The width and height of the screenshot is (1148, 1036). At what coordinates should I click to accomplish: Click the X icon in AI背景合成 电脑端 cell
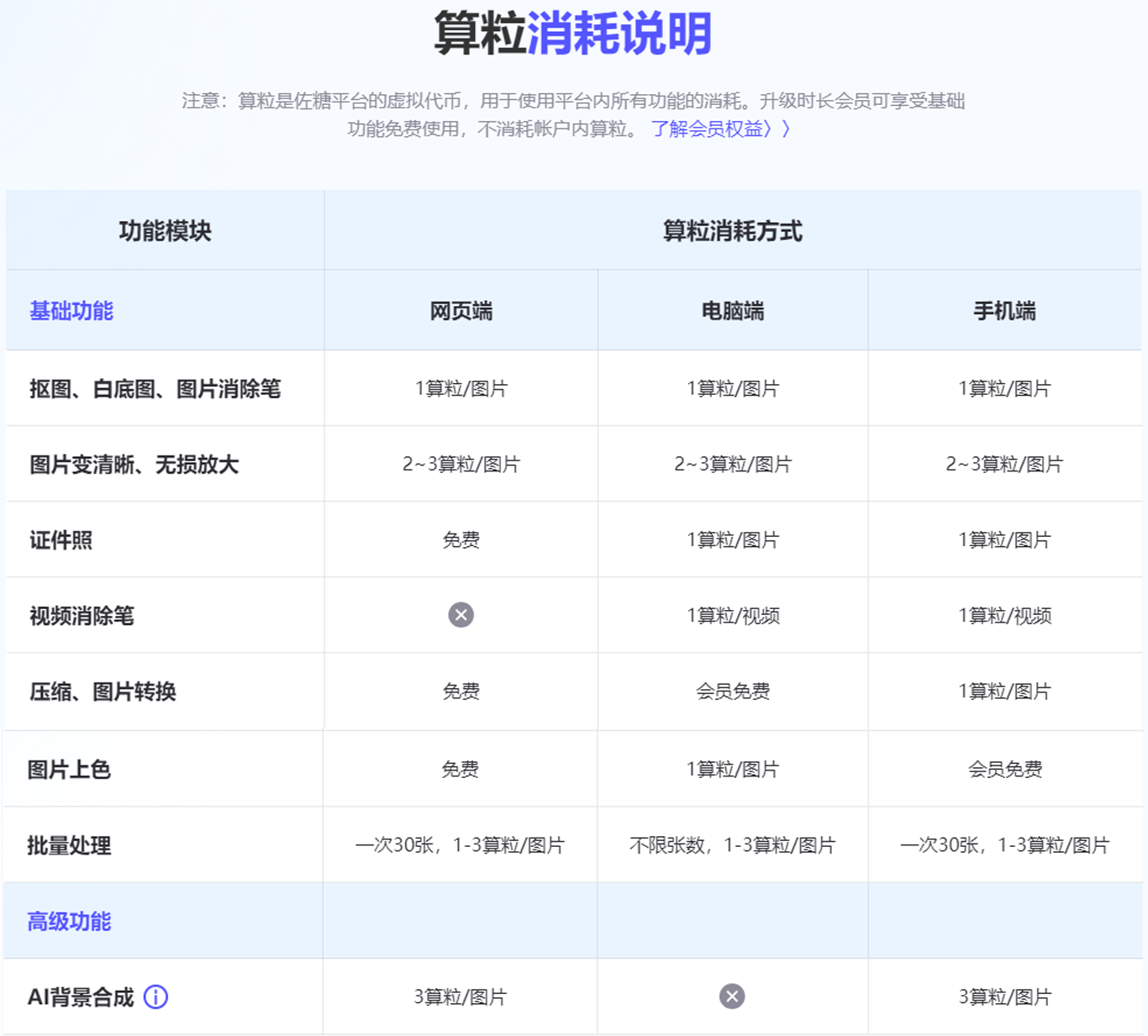(x=732, y=997)
